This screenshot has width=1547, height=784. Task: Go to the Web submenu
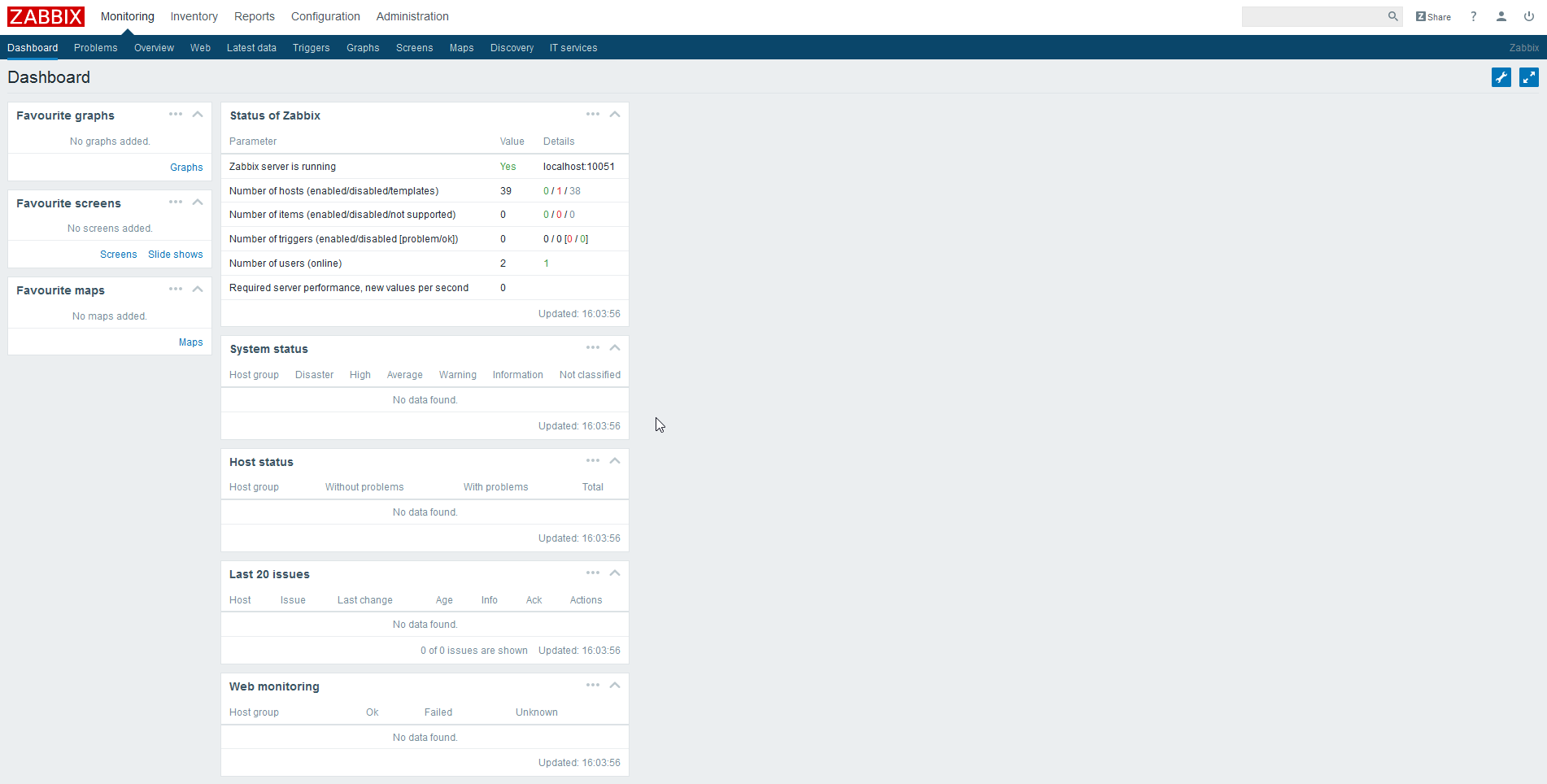pos(200,48)
